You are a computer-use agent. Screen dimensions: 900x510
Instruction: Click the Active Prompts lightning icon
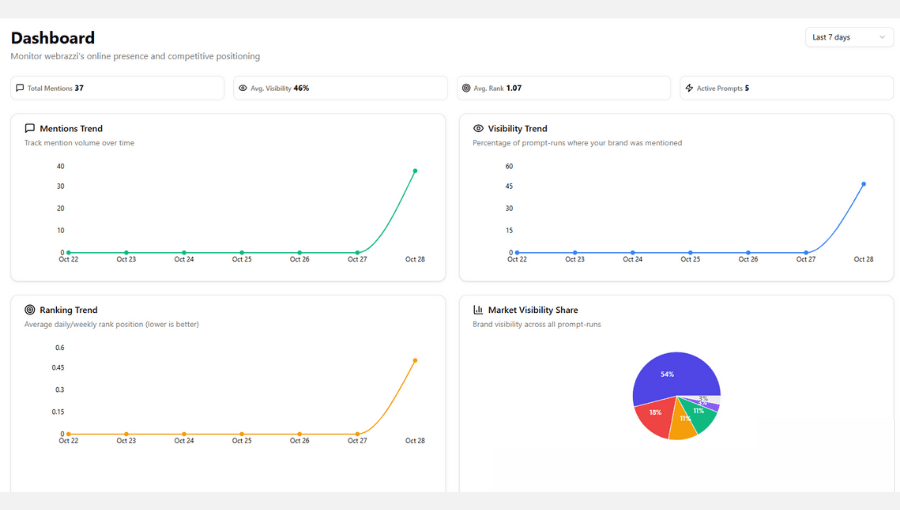tap(689, 88)
